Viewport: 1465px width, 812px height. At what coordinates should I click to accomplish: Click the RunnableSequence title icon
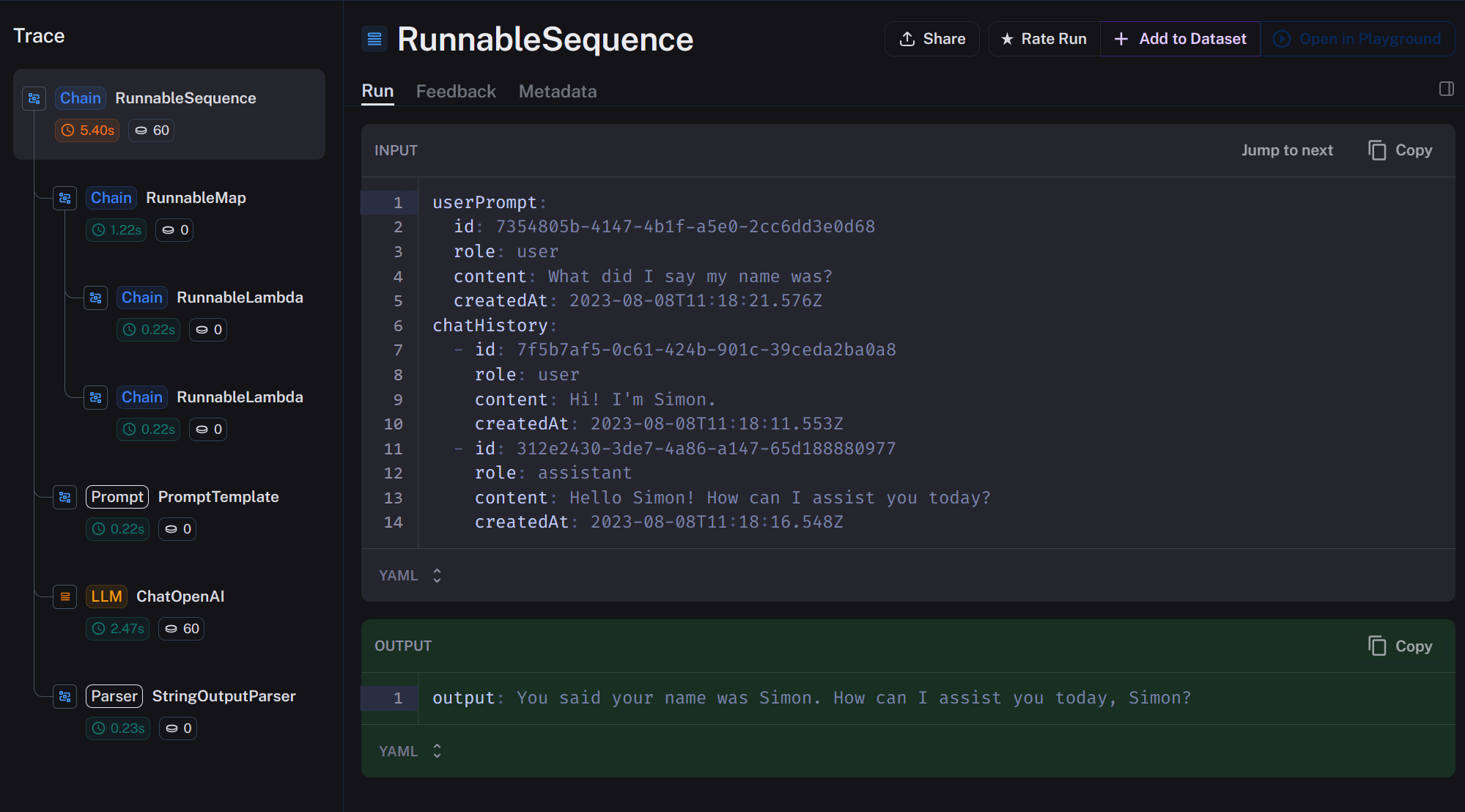pos(374,39)
